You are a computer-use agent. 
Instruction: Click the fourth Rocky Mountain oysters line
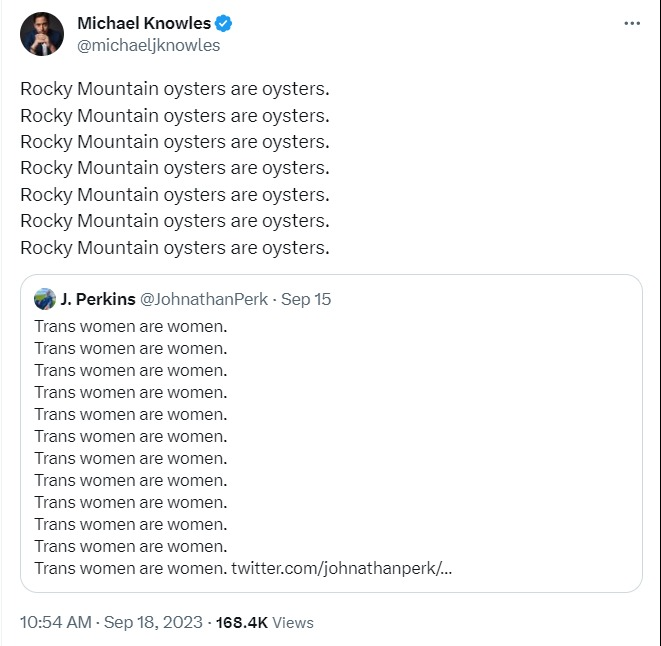[174, 168]
